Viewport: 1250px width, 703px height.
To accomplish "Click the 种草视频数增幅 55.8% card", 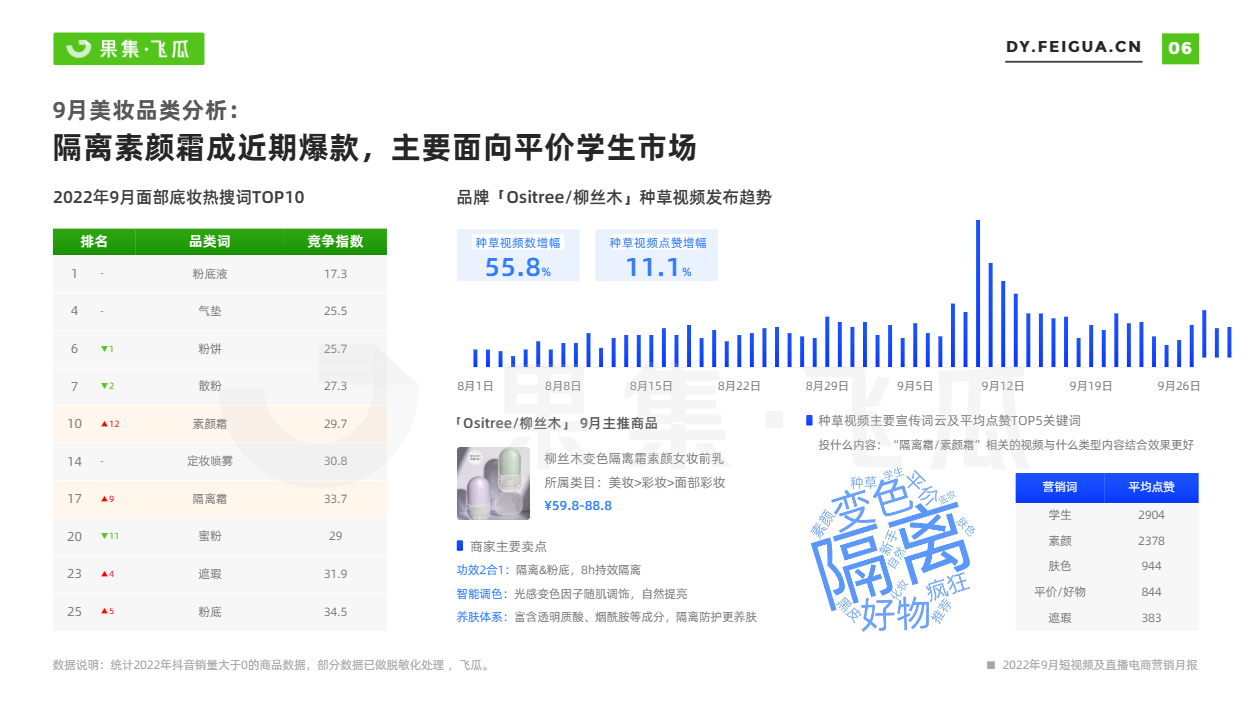I will [x=518, y=256].
